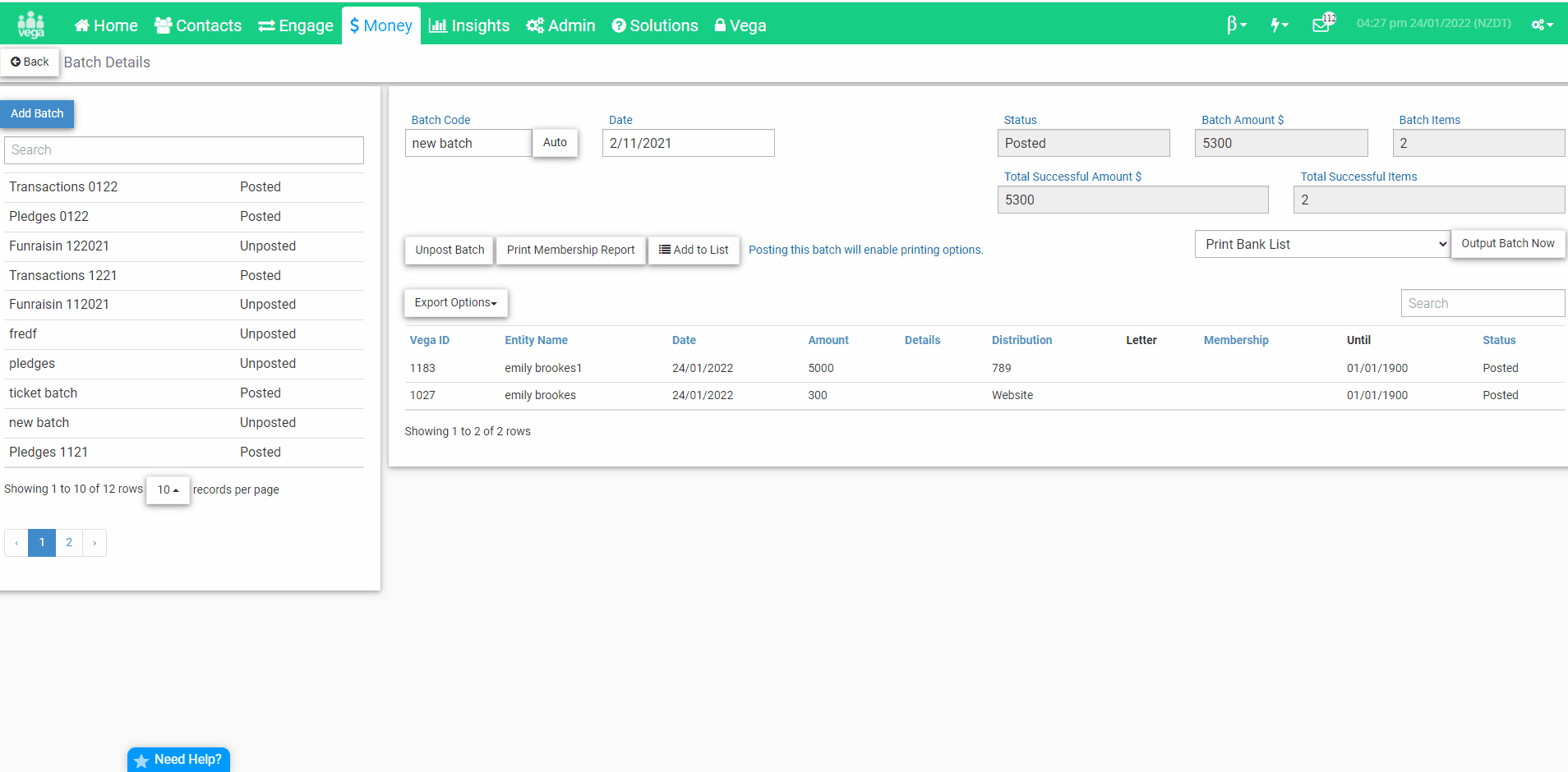The image size is (1568, 772).
Task: Open the beta menu icon
Action: 1236,25
